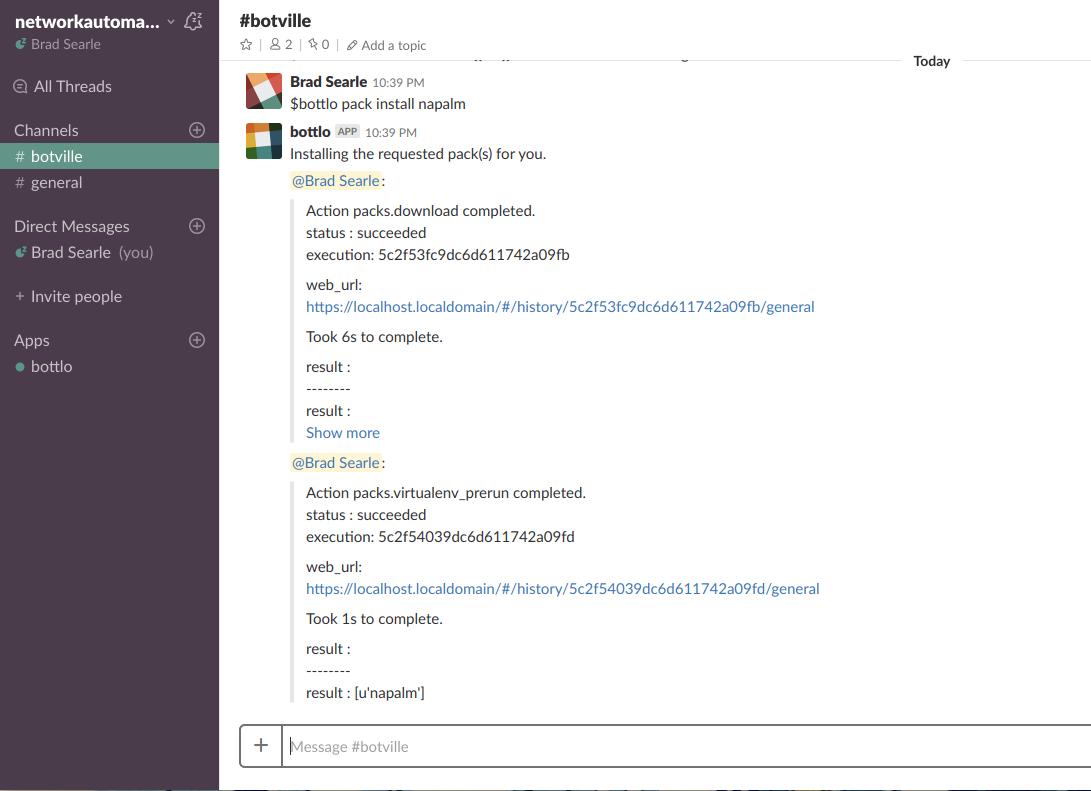View the channel members count
Image resolution: width=1091 pixels, height=791 pixels.
tap(281, 45)
